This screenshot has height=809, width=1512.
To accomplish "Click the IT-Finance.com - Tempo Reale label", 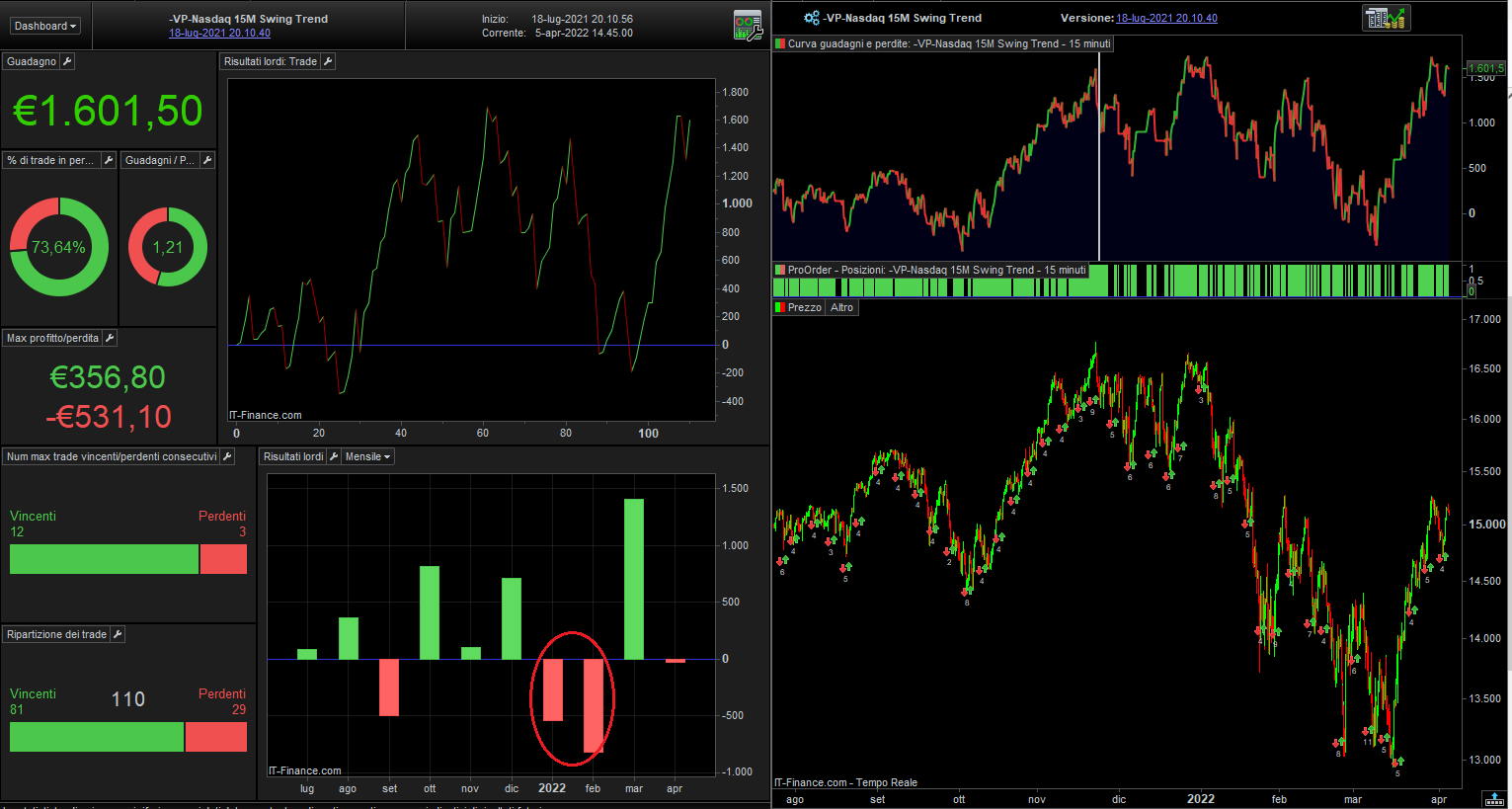I will (x=845, y=782).
